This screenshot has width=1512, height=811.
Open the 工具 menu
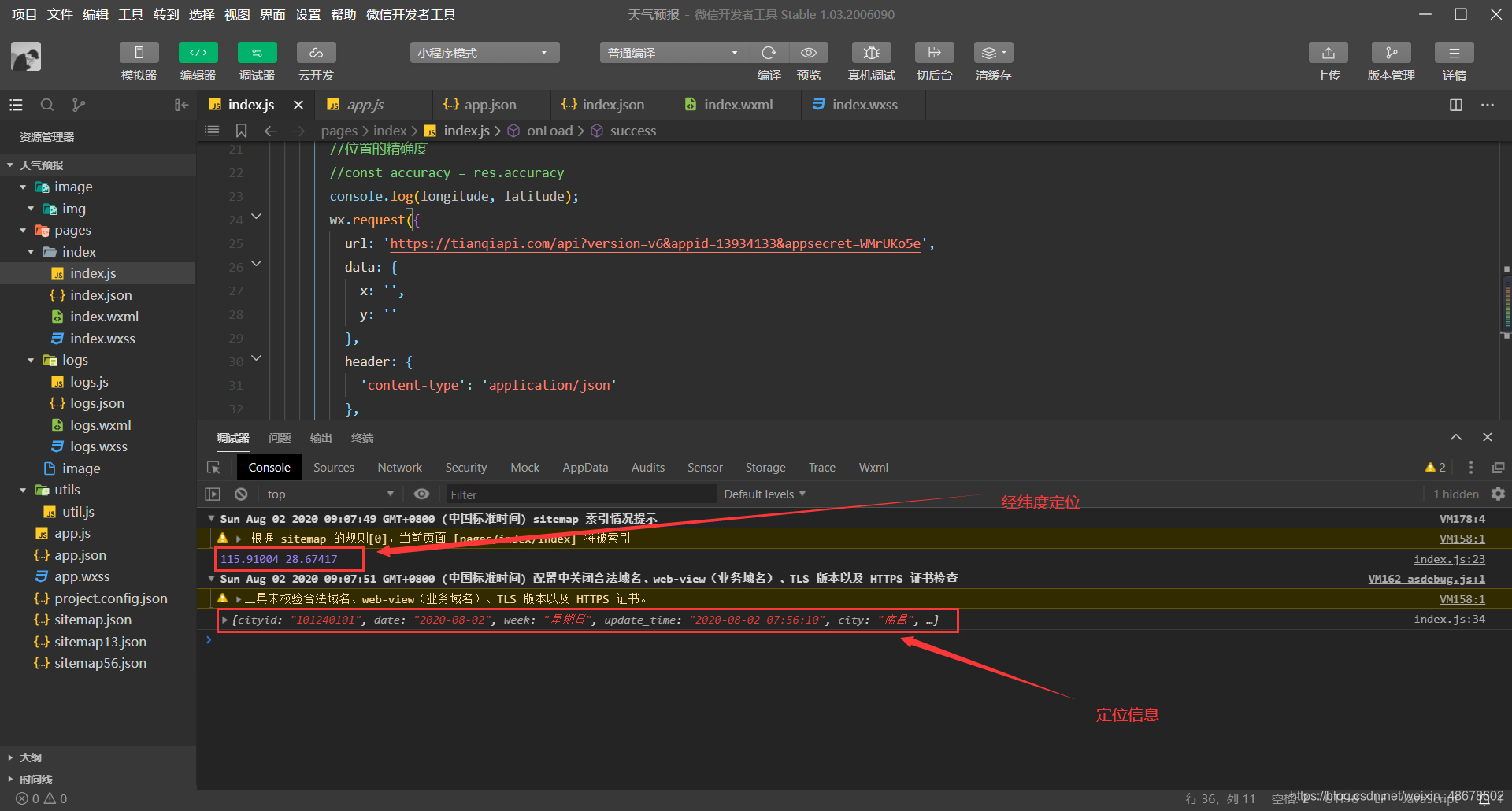tap(131, 14)
